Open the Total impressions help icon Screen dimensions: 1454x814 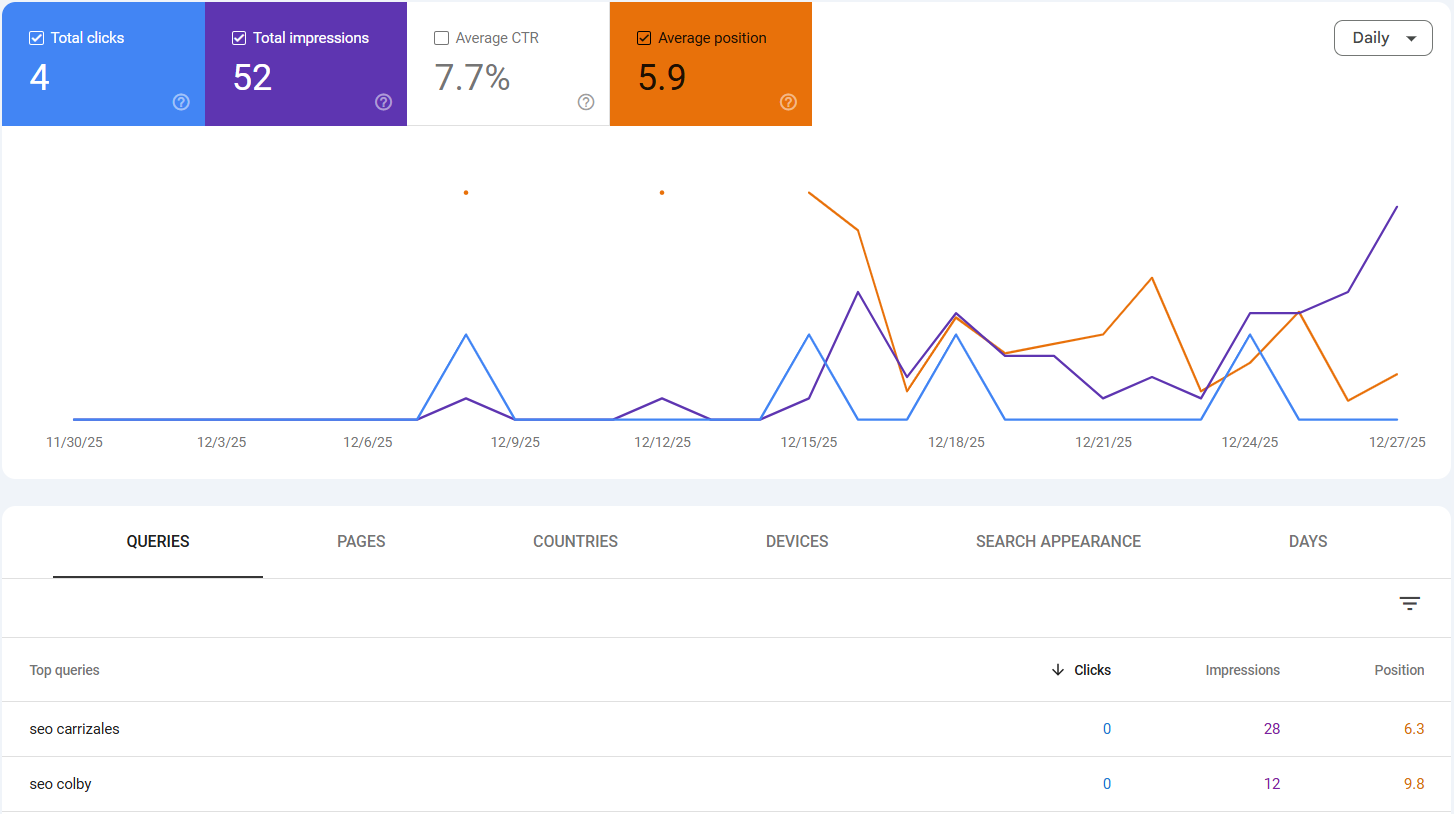pos(383,102)
